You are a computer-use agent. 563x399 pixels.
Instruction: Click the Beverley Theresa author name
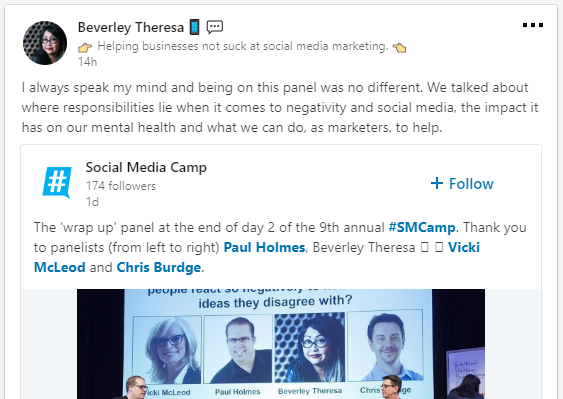(x=131, y=27)
